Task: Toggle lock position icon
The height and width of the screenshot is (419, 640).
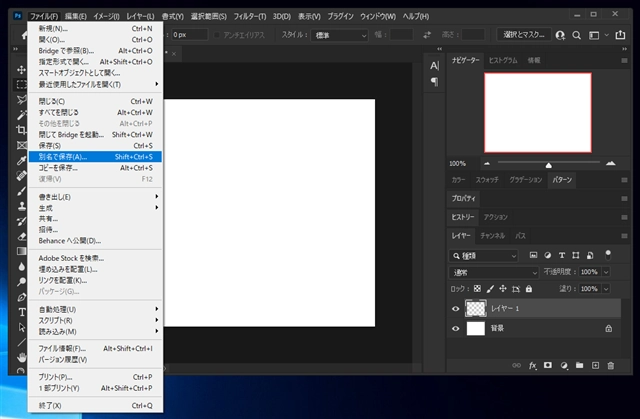Action: pos(503,289)
